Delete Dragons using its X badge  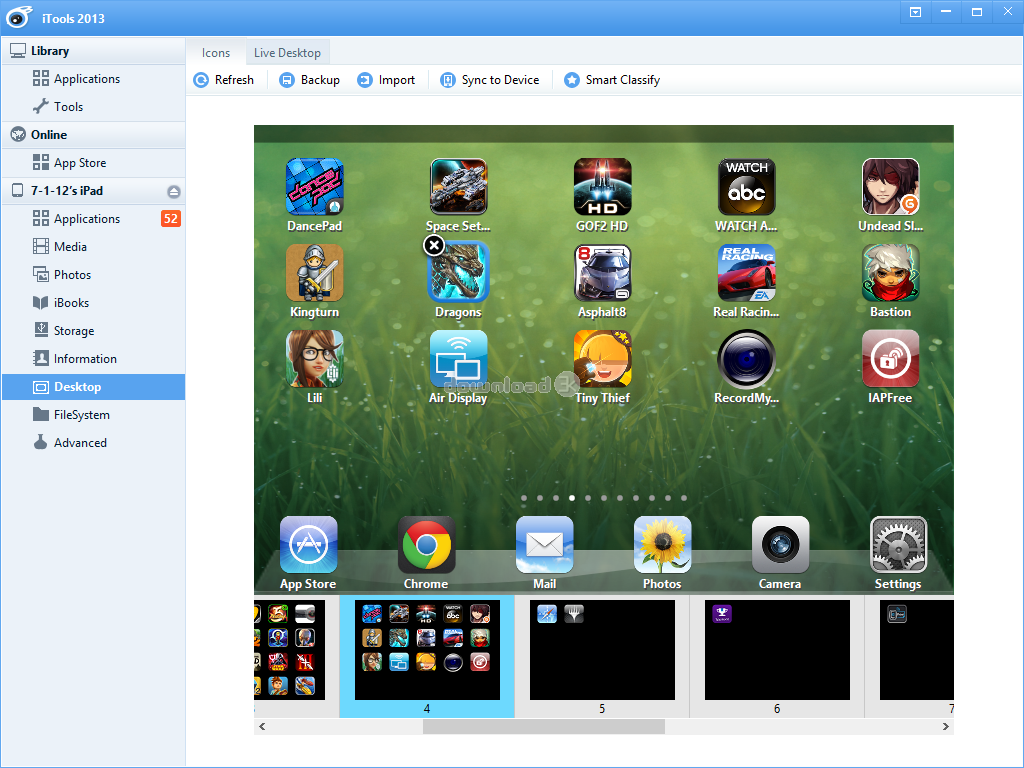point(433,245)
